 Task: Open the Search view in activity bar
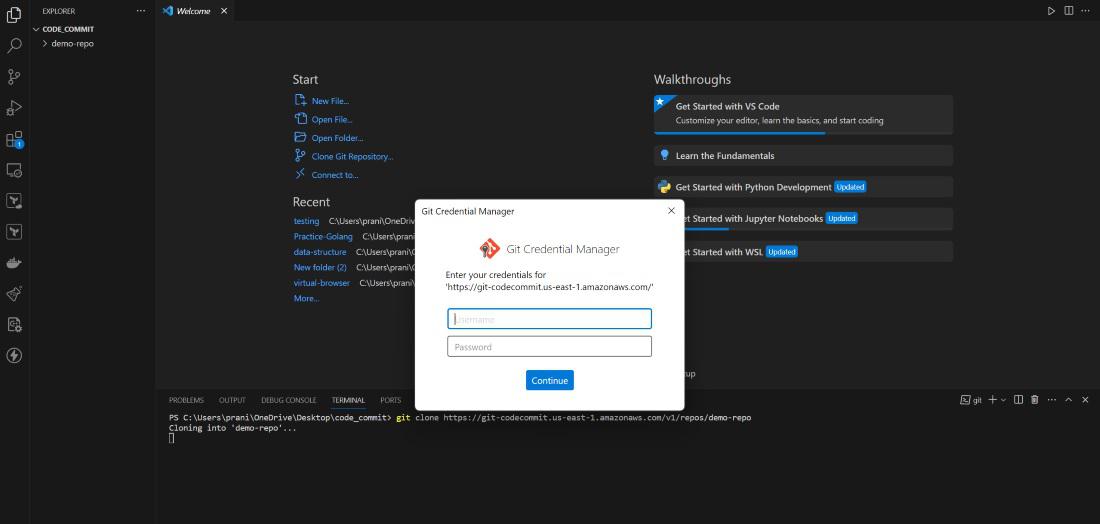pyautogui.click(x=14, y=46)
